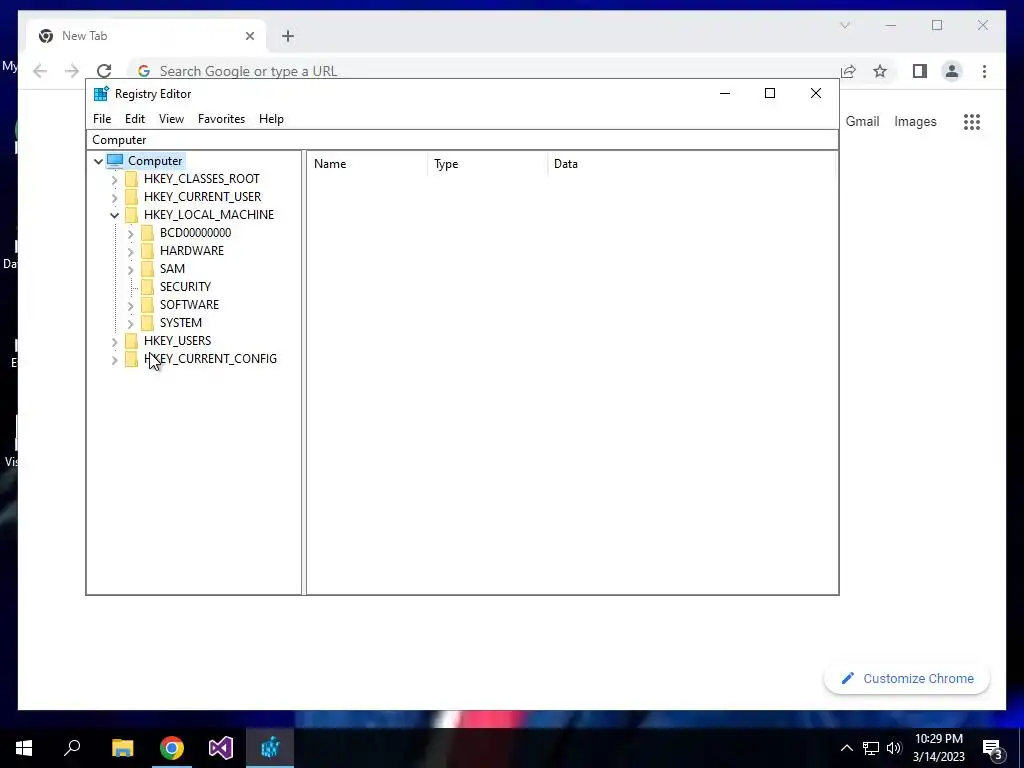This screenshot has height=768, width=1024.
Task: Open the volume control in system tray
Action: pyautogui.click(x=895, y=748)
